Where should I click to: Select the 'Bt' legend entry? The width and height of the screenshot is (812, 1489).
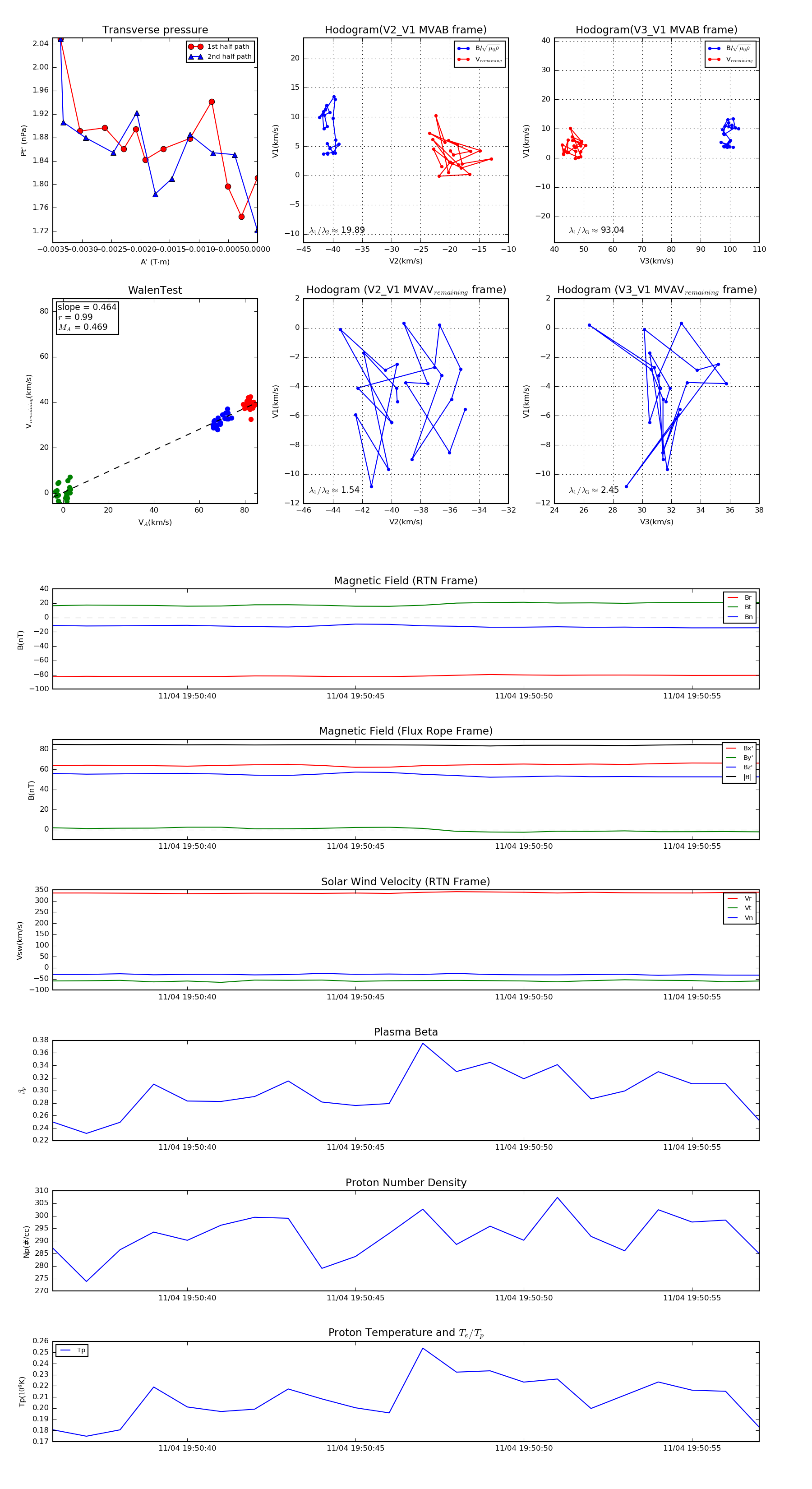[740, 607]
